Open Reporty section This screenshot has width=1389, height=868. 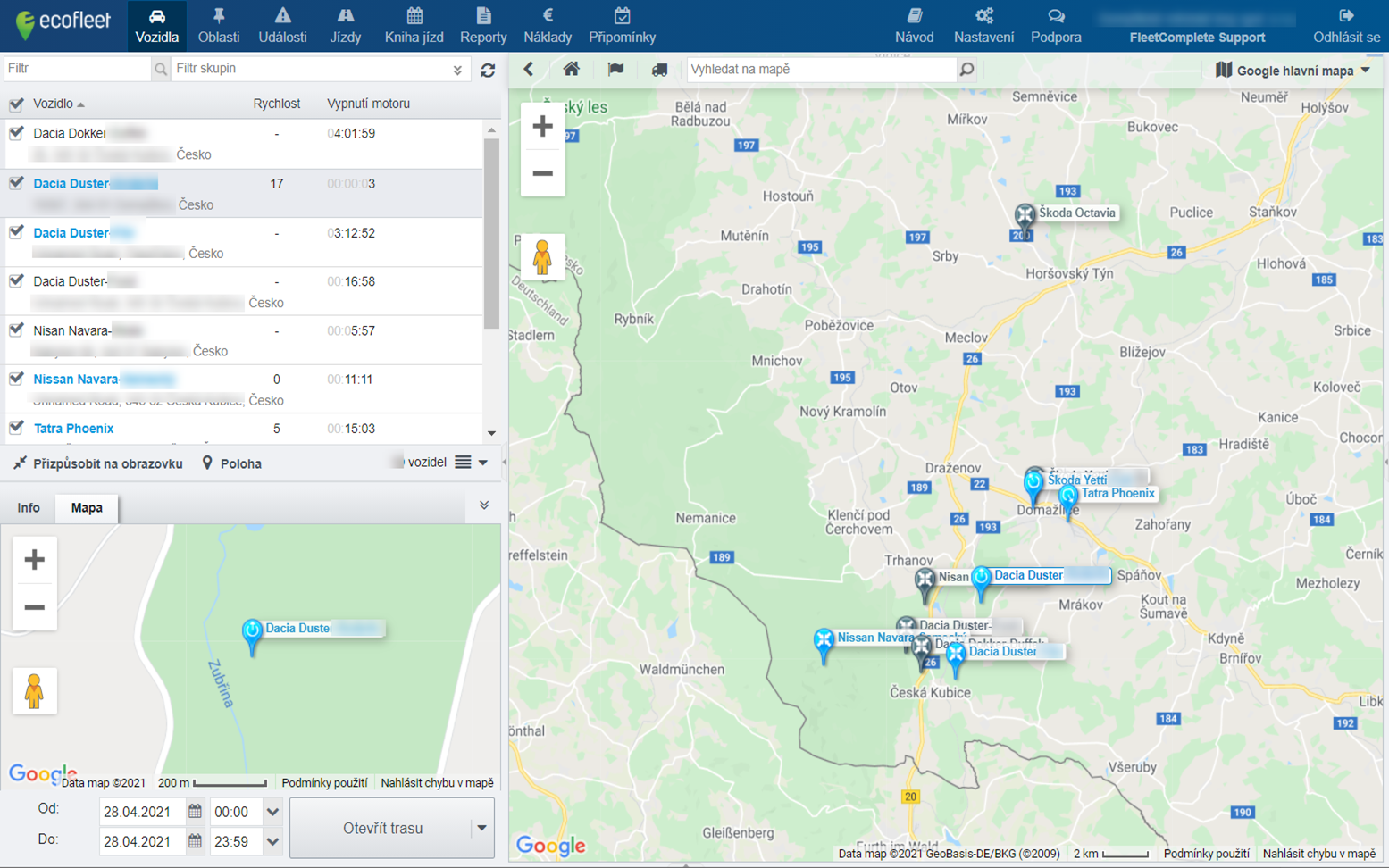(x=483, y=26)
